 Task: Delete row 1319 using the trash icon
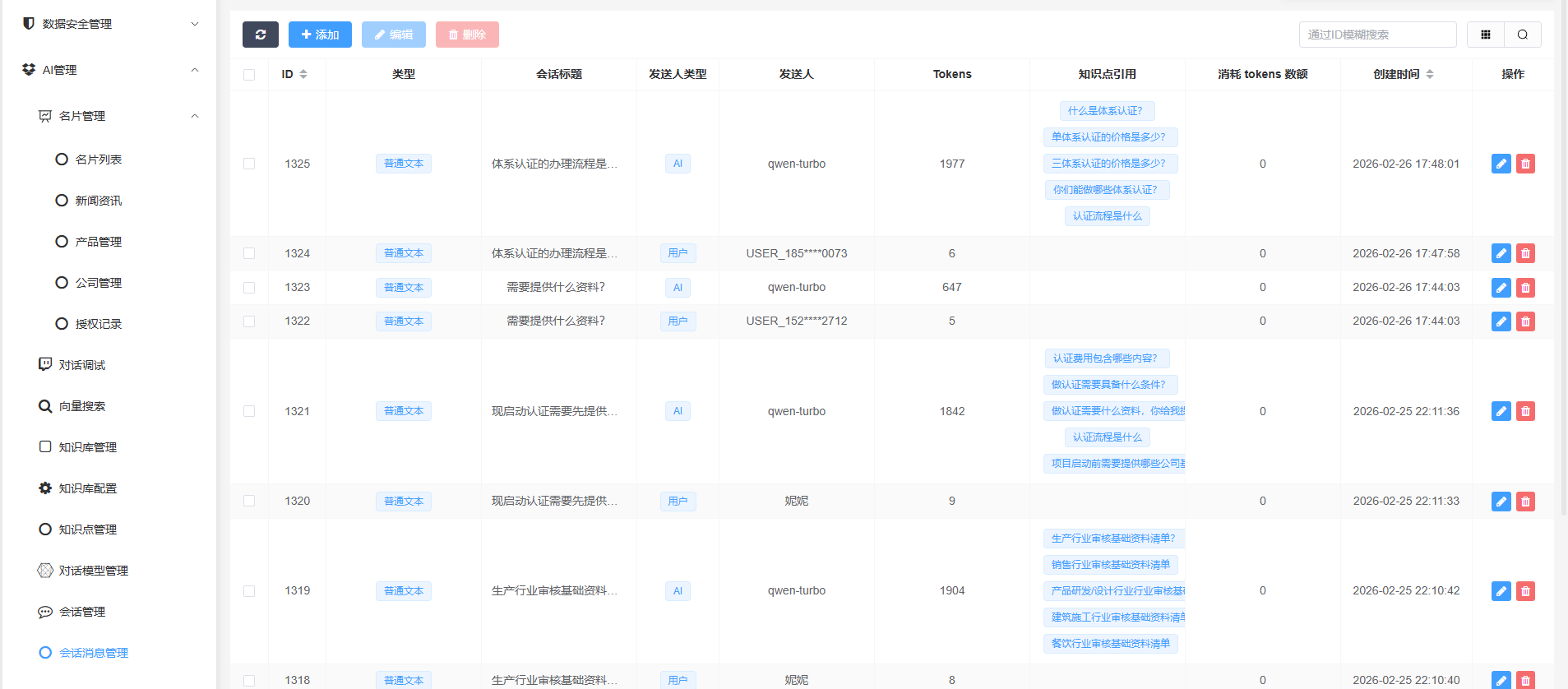(x=1525, y=591)
